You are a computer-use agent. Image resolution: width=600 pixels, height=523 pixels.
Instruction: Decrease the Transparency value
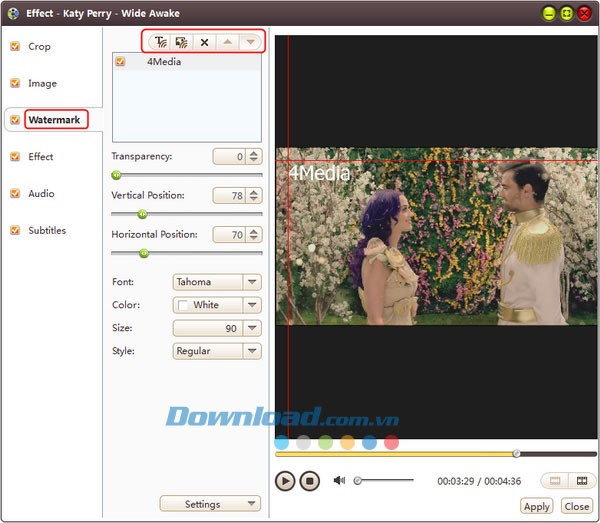(x=253, y=160)
